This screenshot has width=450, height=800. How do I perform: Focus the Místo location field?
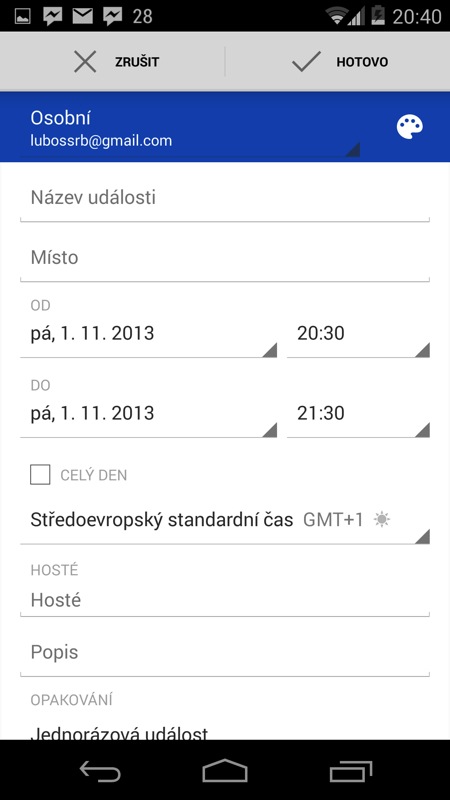[225, 258]
